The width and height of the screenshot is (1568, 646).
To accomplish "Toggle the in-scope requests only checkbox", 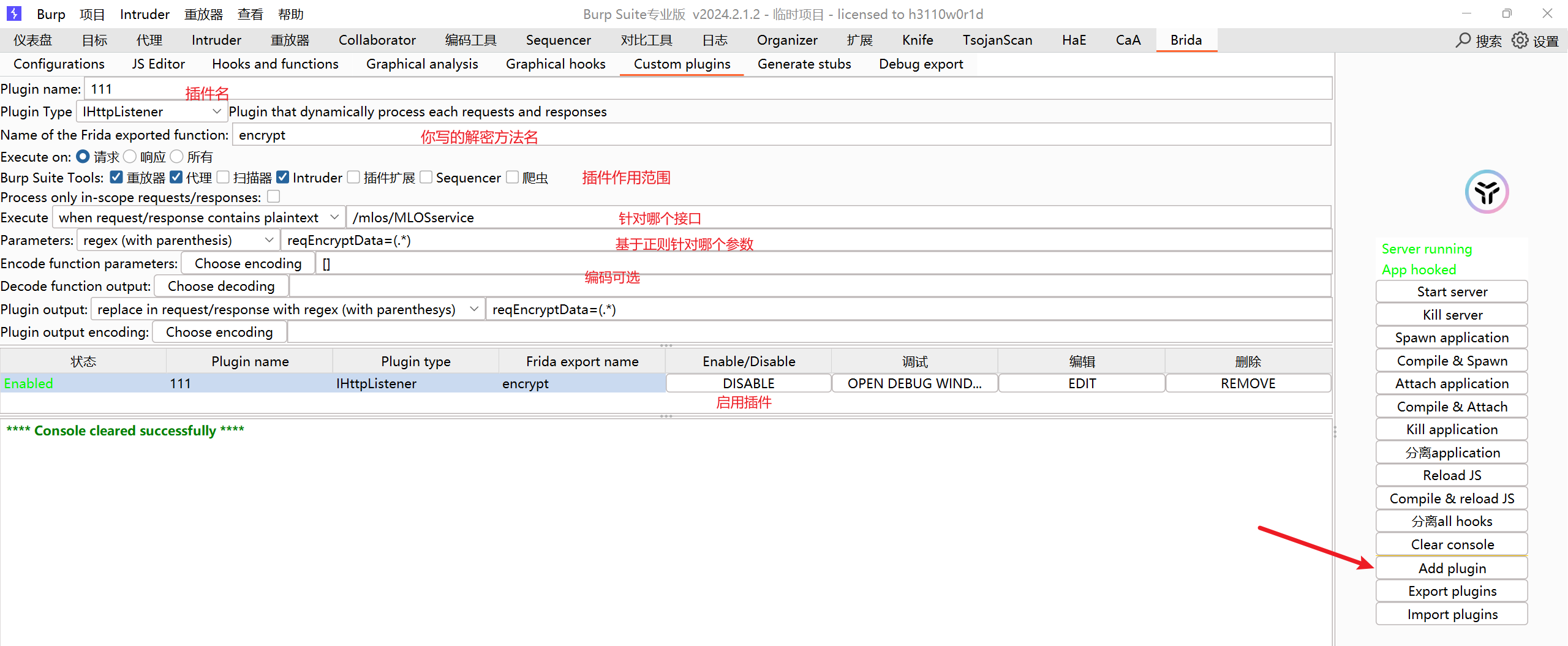I will [274, 197].
